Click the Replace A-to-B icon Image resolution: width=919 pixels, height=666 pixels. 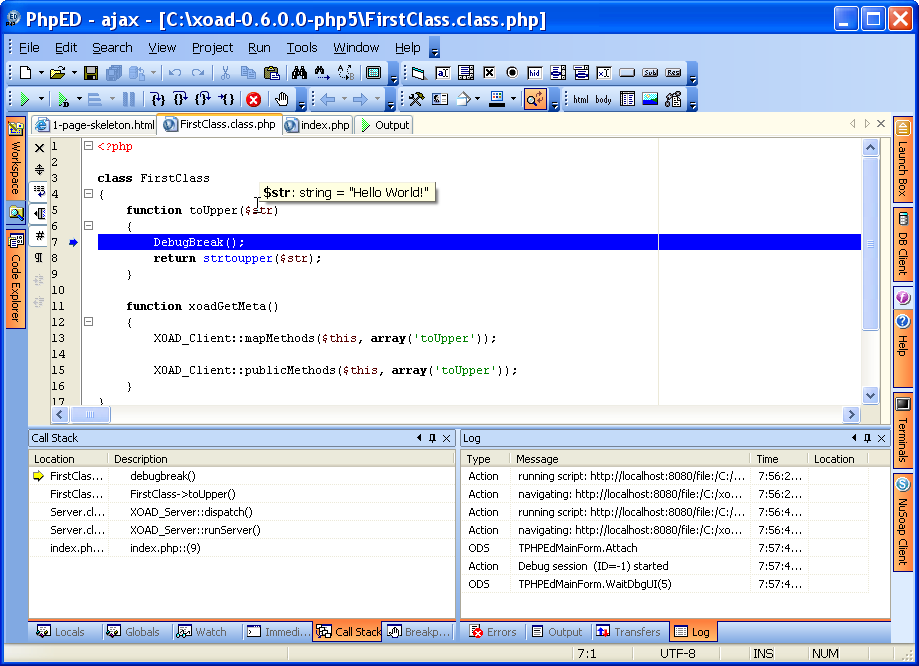[x=346, y=73]
